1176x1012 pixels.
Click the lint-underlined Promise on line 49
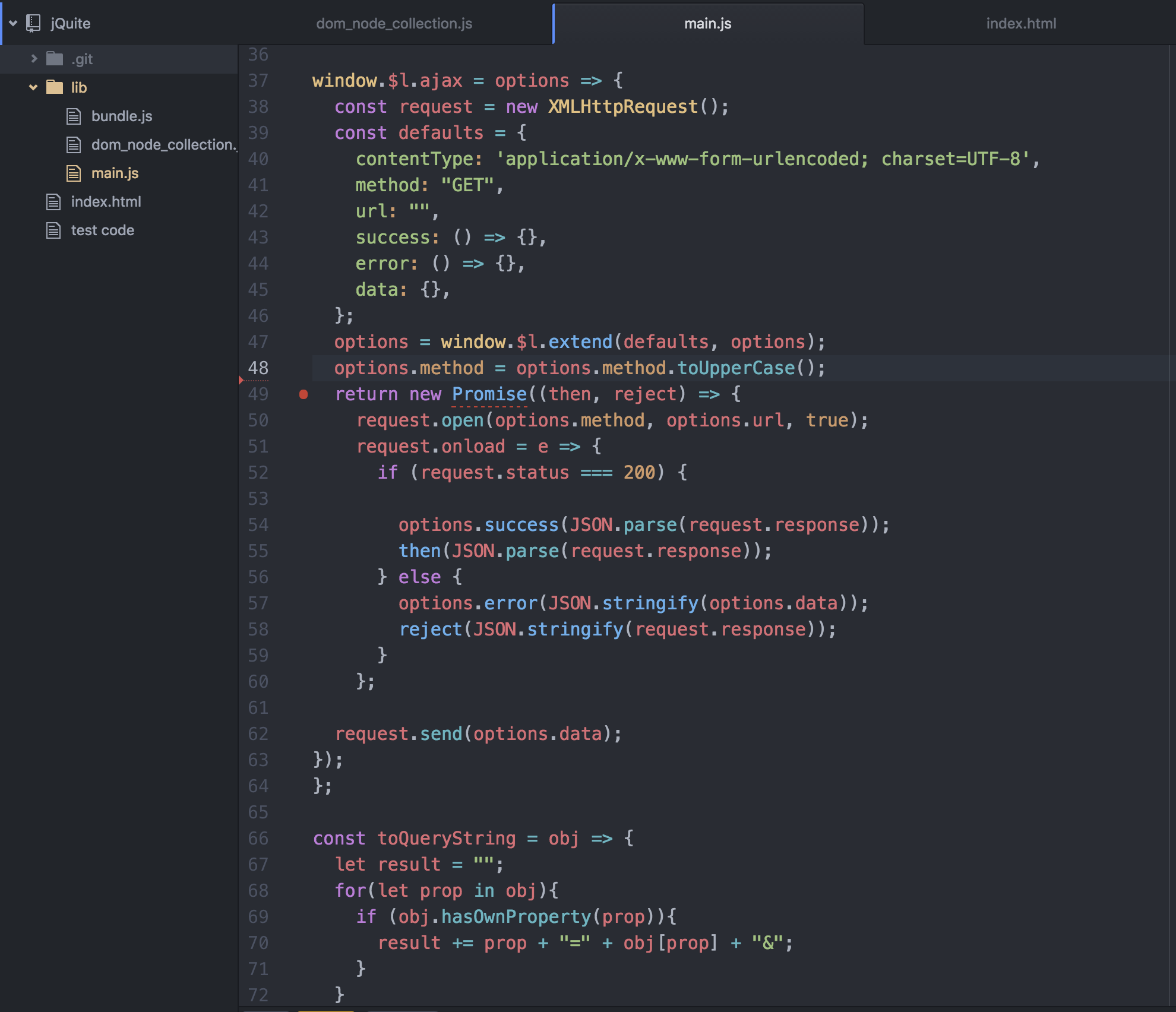(489, 394)
